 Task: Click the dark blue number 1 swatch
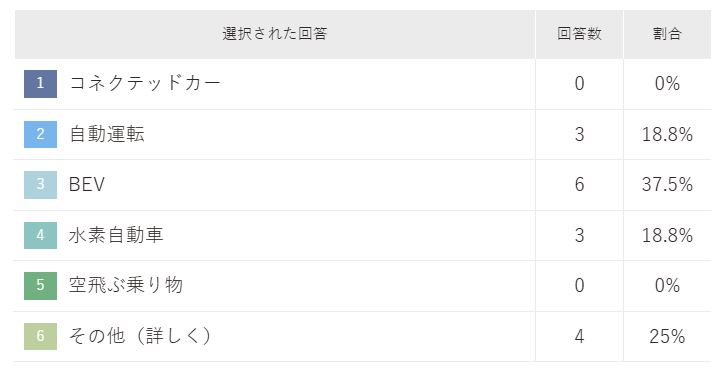tap(41, 84)
